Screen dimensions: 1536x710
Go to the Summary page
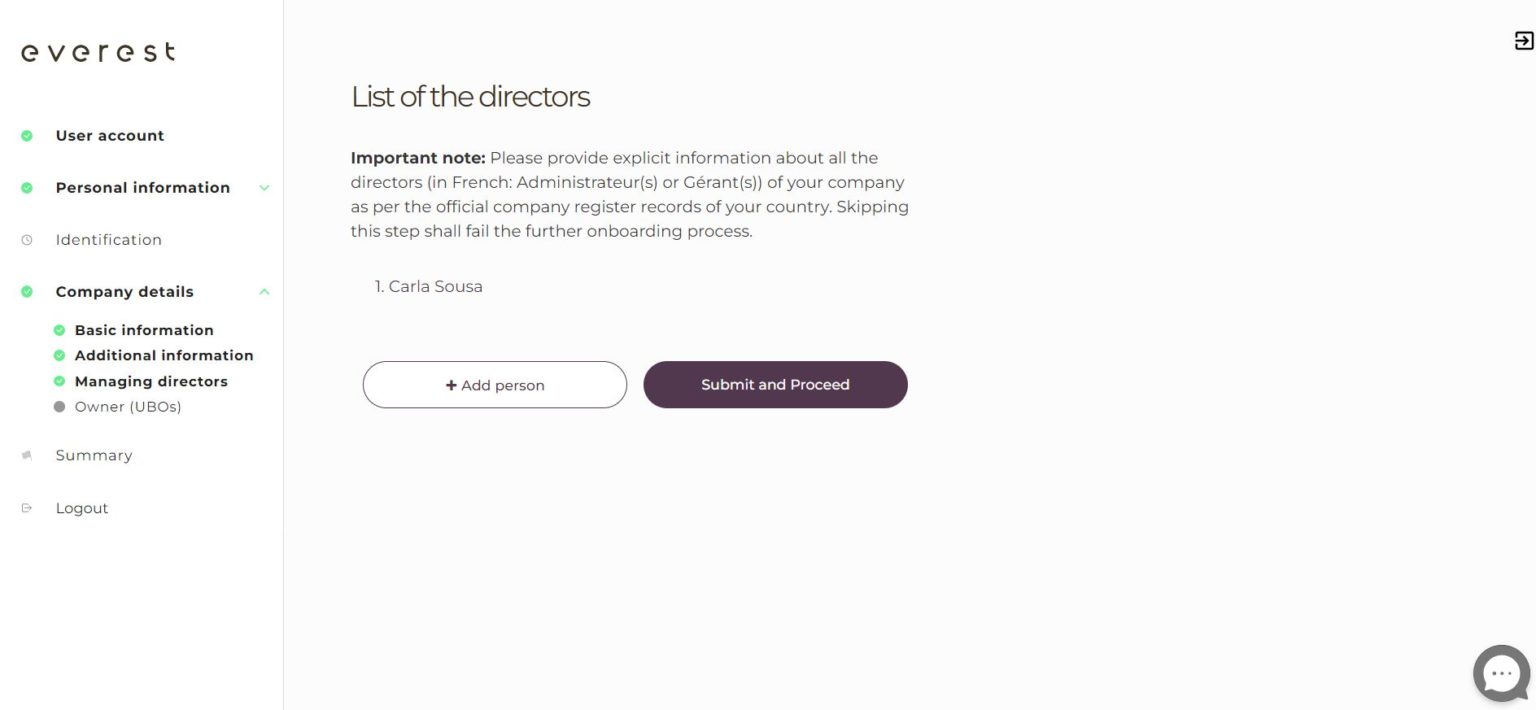pyautogui.click(x=94, y=455)
